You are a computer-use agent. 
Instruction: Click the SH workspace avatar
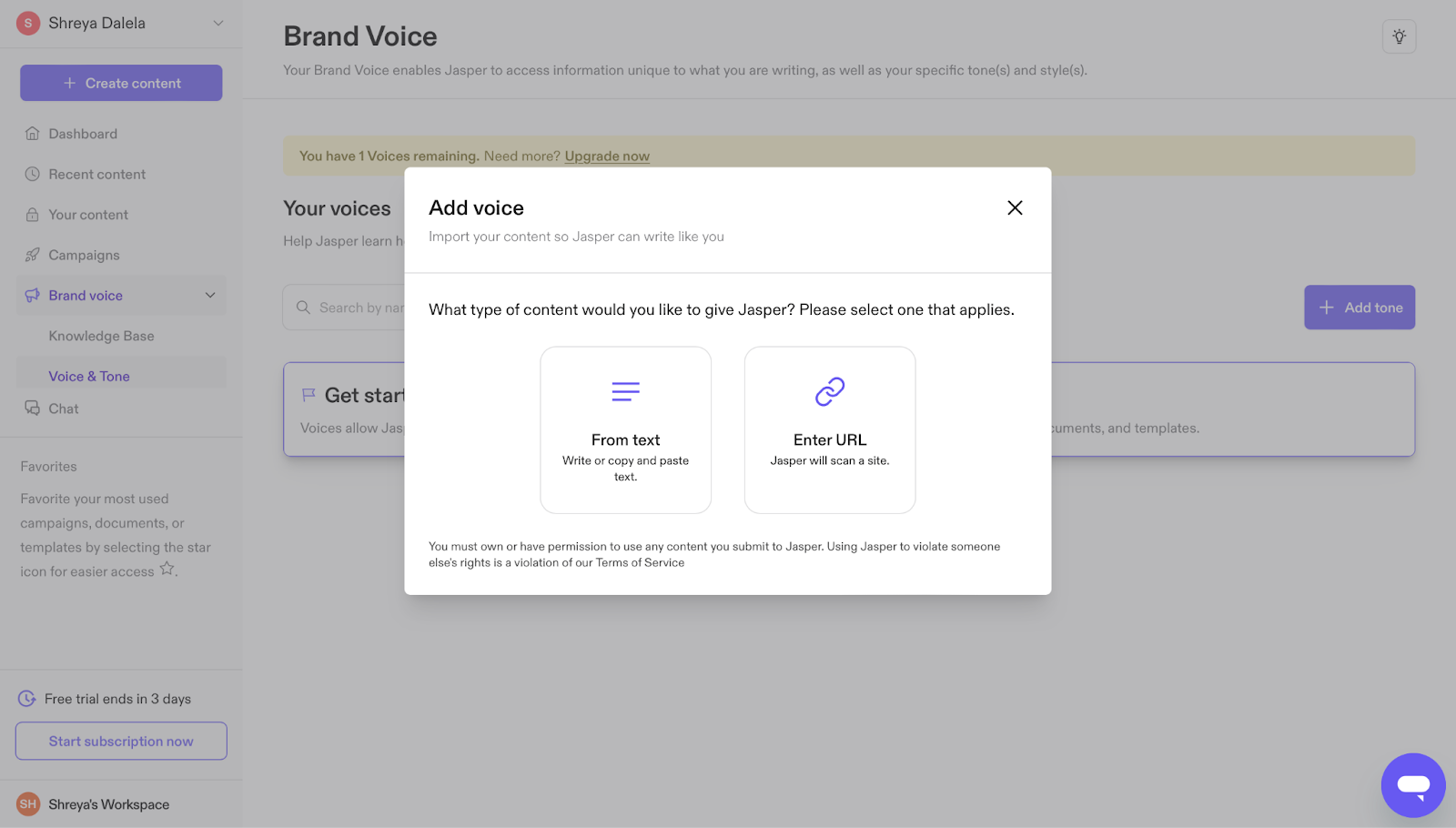28,804
